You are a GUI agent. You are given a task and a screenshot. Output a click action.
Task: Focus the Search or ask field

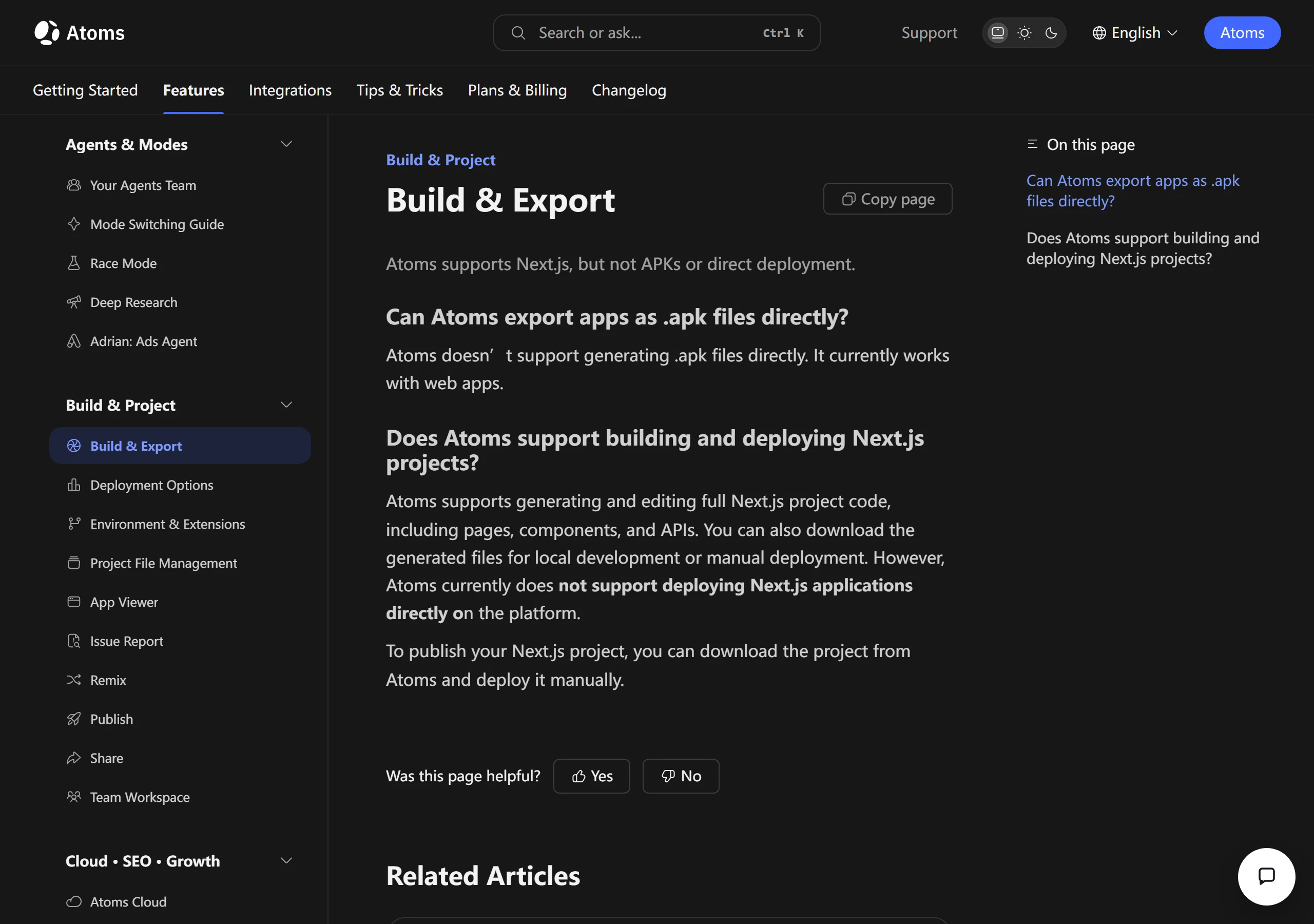pos(656,33)
